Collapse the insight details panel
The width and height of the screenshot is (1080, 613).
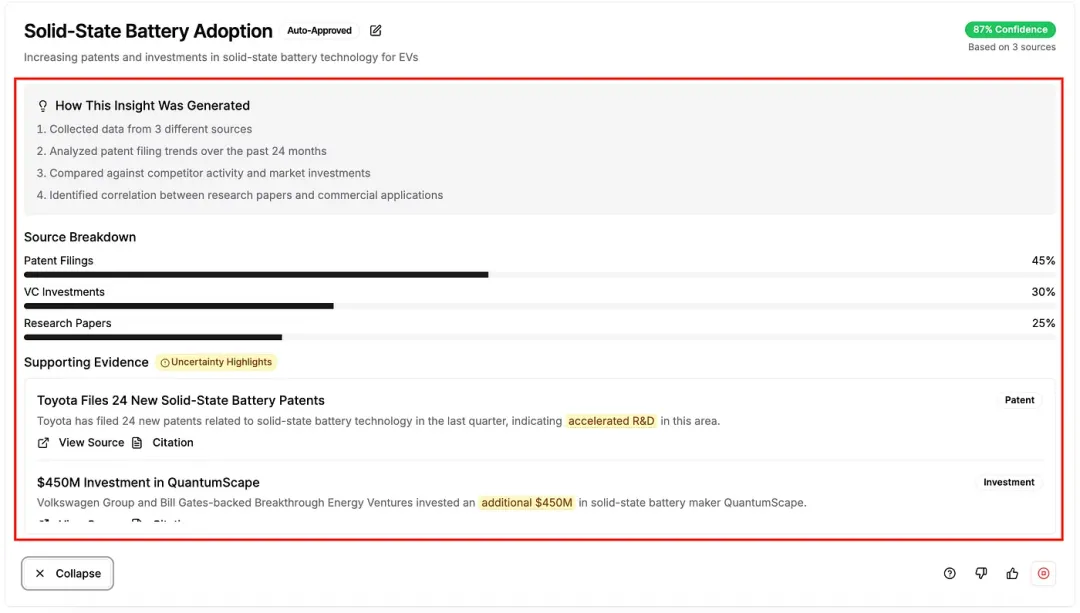68,573
